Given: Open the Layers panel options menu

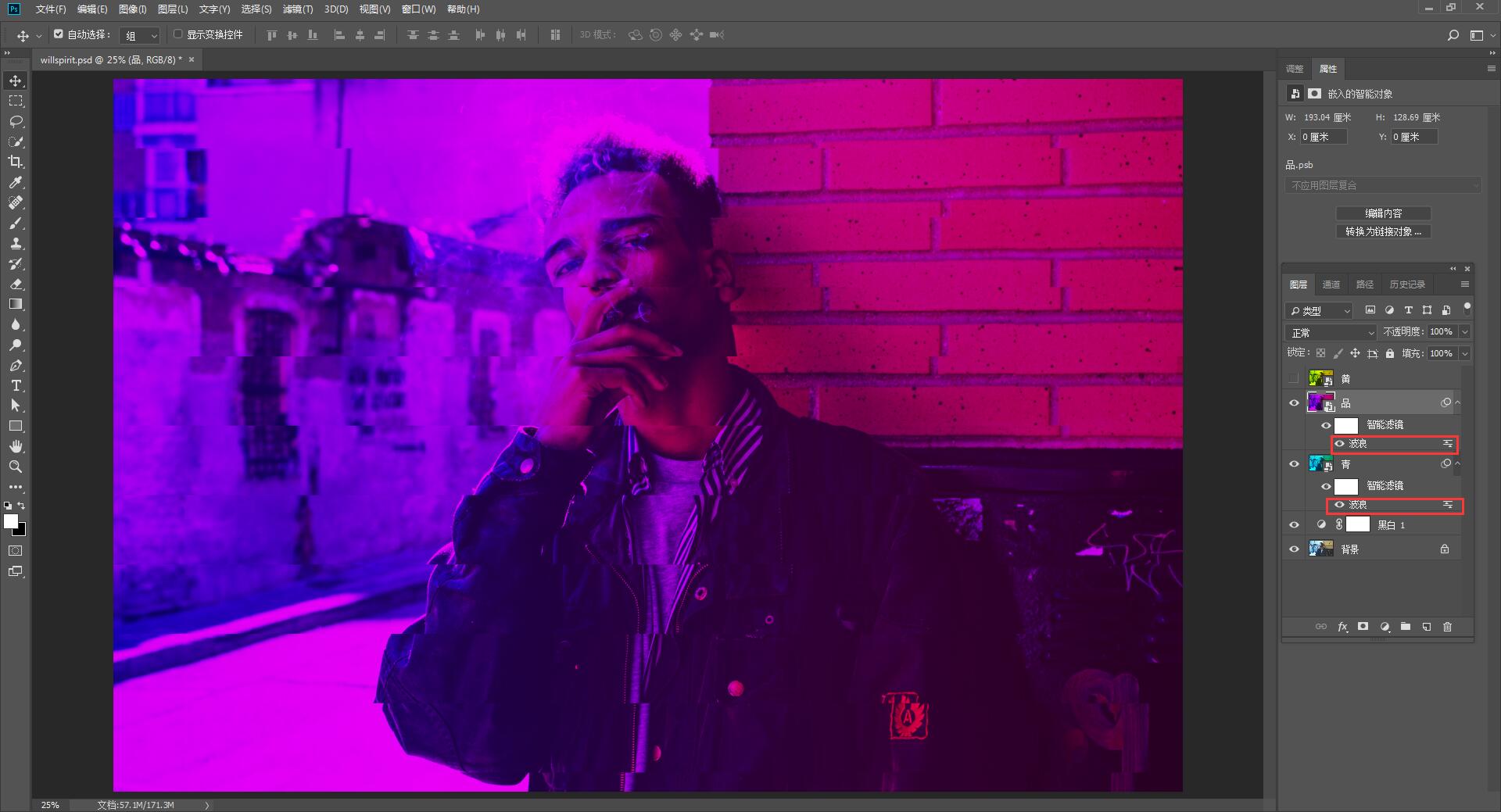Looking at the screenshot, I should pyautogui.click(x=1465, y=284).
